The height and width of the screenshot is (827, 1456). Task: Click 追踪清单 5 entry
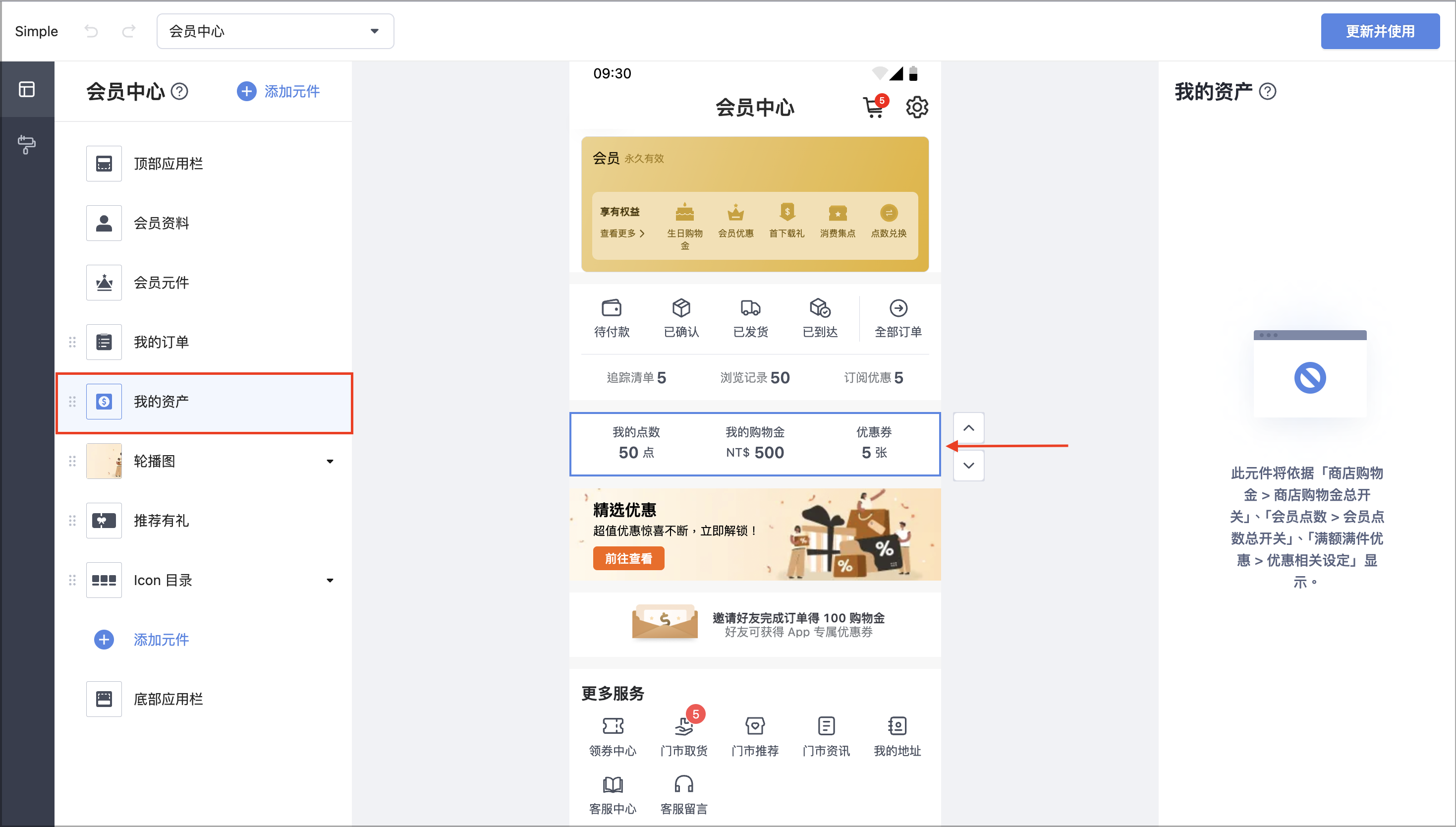point(636,378)
